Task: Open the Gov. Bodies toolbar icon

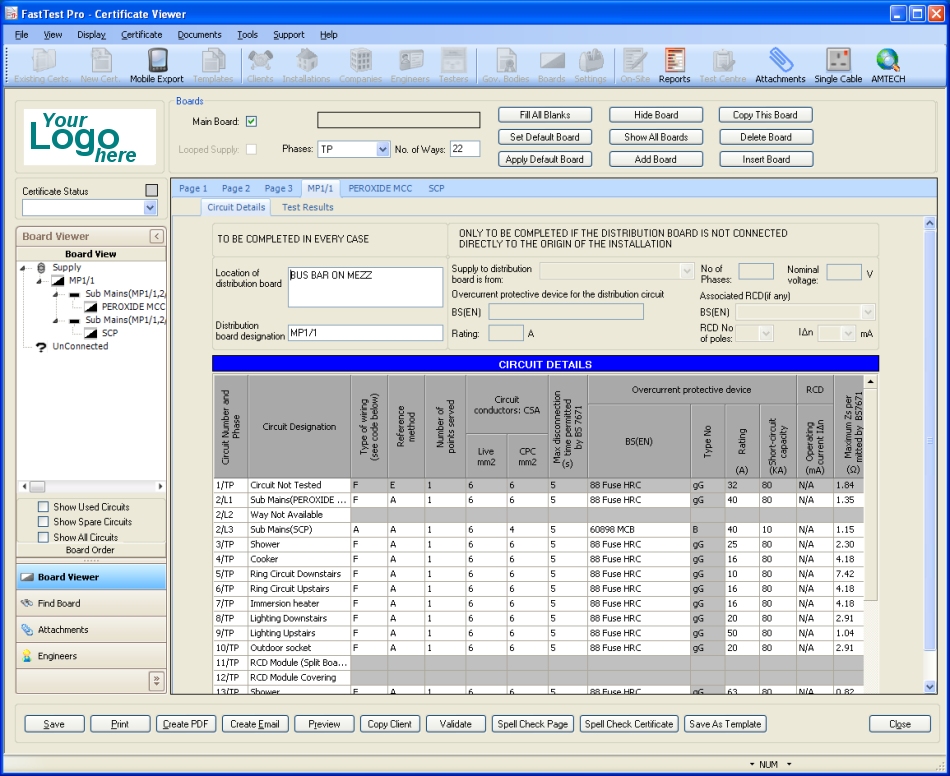Action: point(505,65)
